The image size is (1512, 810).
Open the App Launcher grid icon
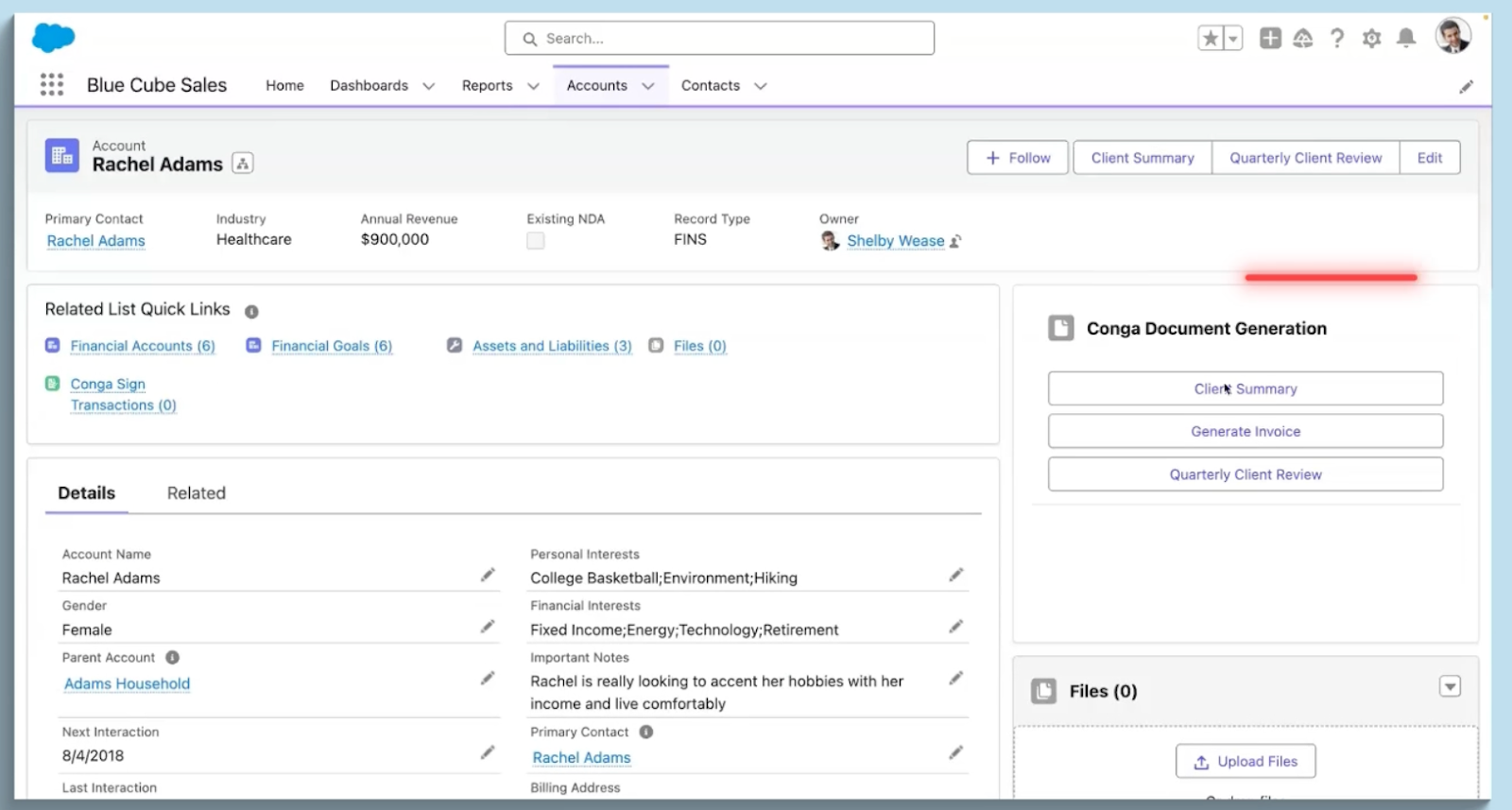click(52, 85)
